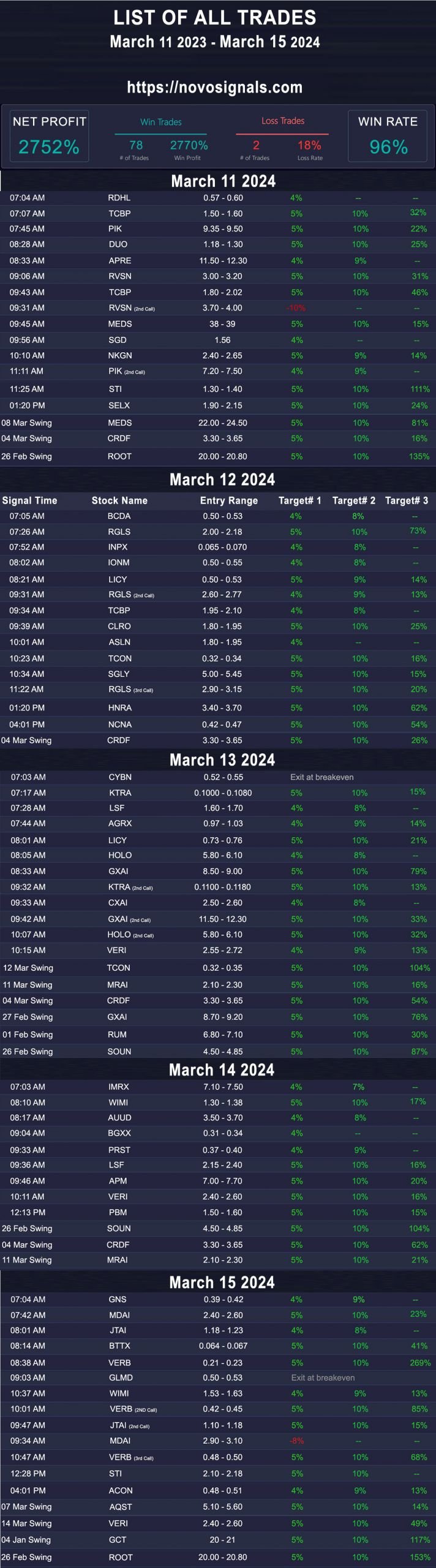
Task: Select the -8% loss on MDAI row
Action: coord(296,1441)
